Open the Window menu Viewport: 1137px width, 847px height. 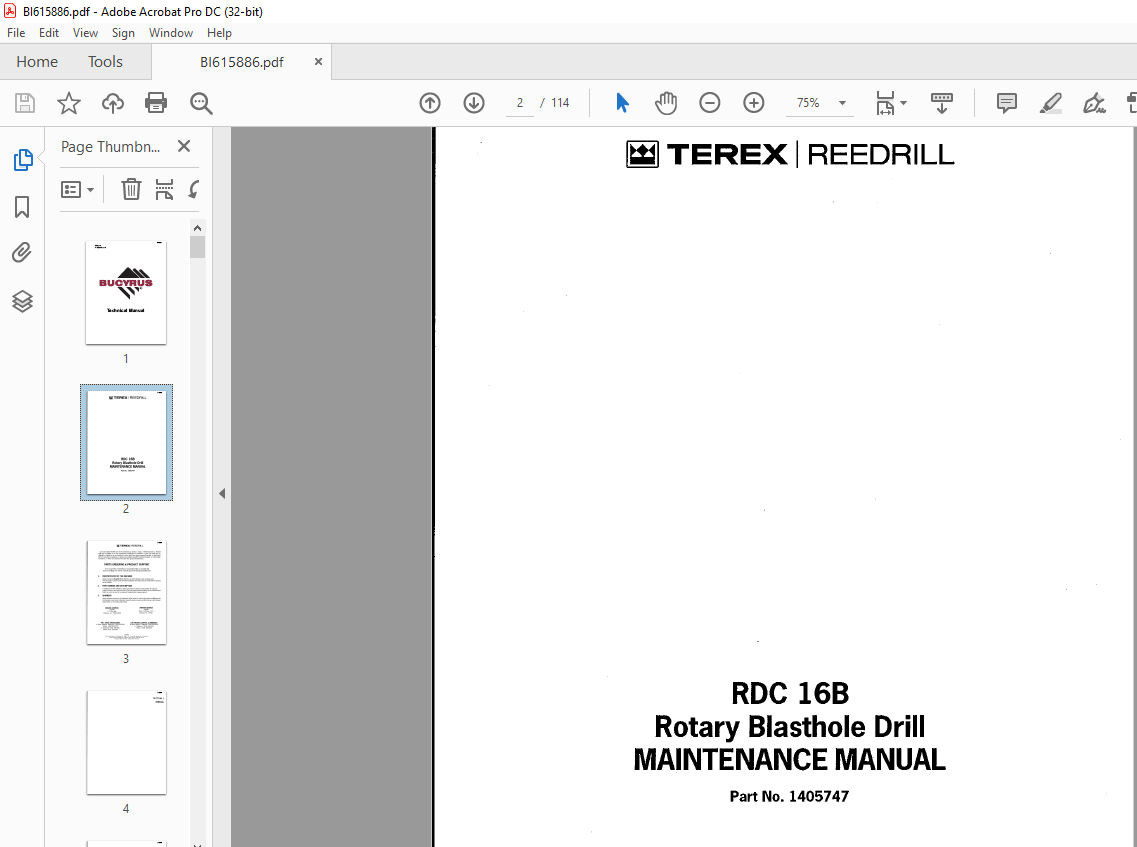[x=170, y=33]
